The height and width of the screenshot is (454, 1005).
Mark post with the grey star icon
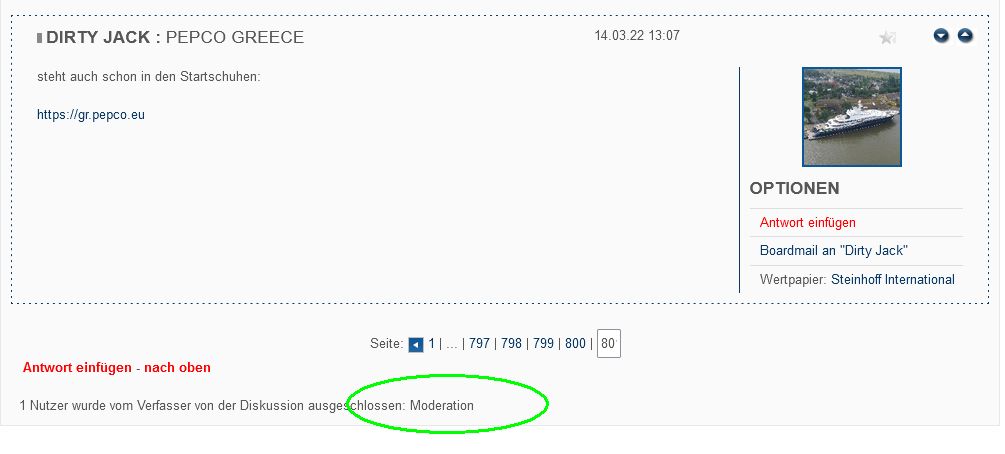887,38
